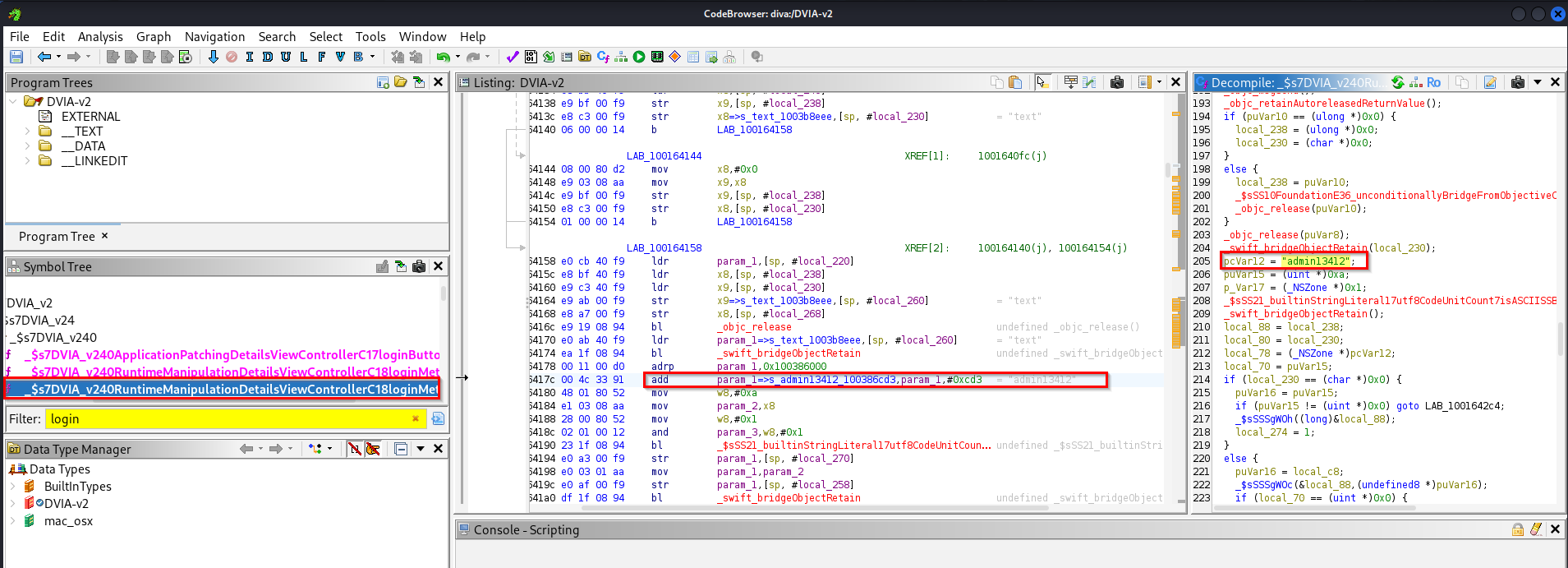Click the Disassemble 'D' toolbar icon
This screenshot has width=1568, height=568.
(268, 57)
